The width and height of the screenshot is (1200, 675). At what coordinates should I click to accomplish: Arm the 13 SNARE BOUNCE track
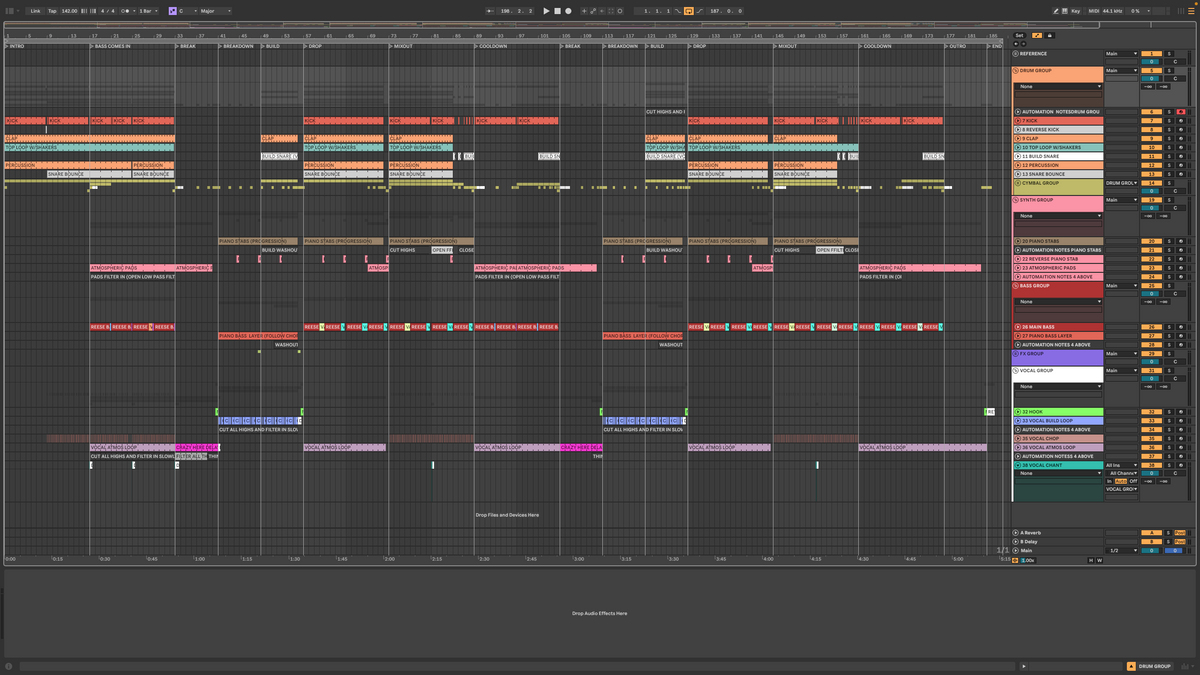click(x=1181, y=174)
